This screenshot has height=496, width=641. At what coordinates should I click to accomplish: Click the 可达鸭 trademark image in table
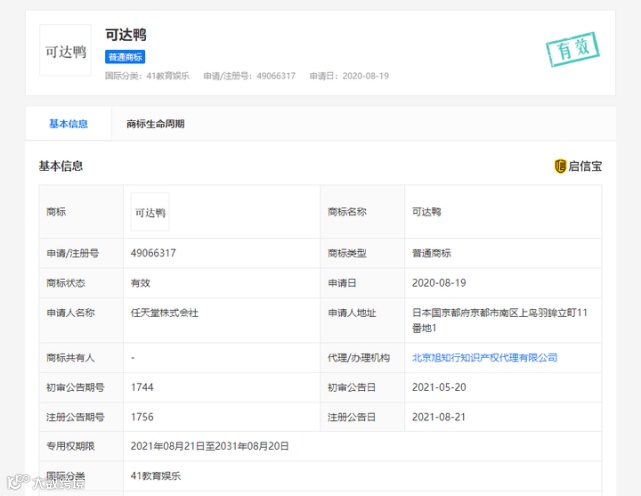click(x=150, y=212)
